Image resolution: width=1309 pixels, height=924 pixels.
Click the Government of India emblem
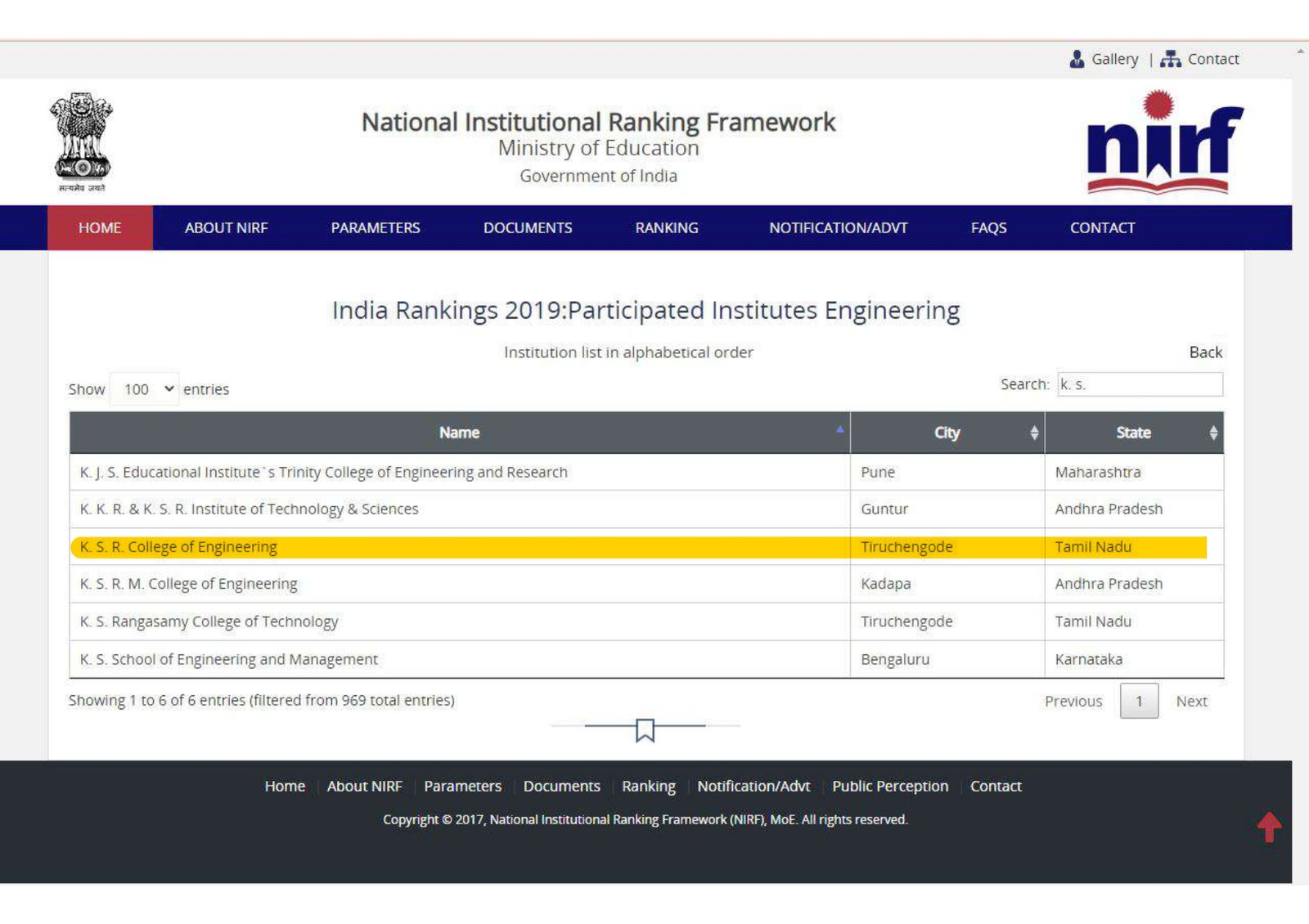point(81,141)
